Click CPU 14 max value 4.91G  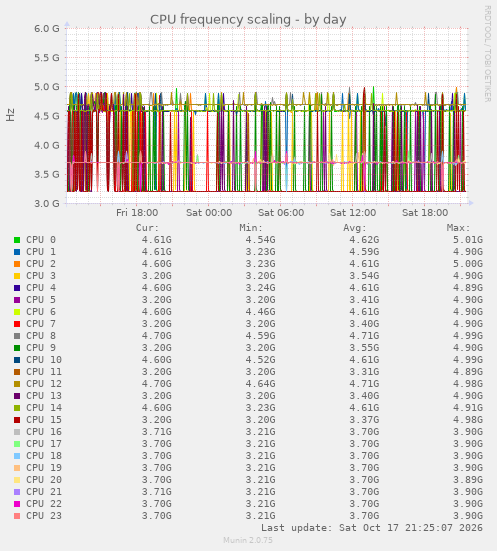coord(468,408)
